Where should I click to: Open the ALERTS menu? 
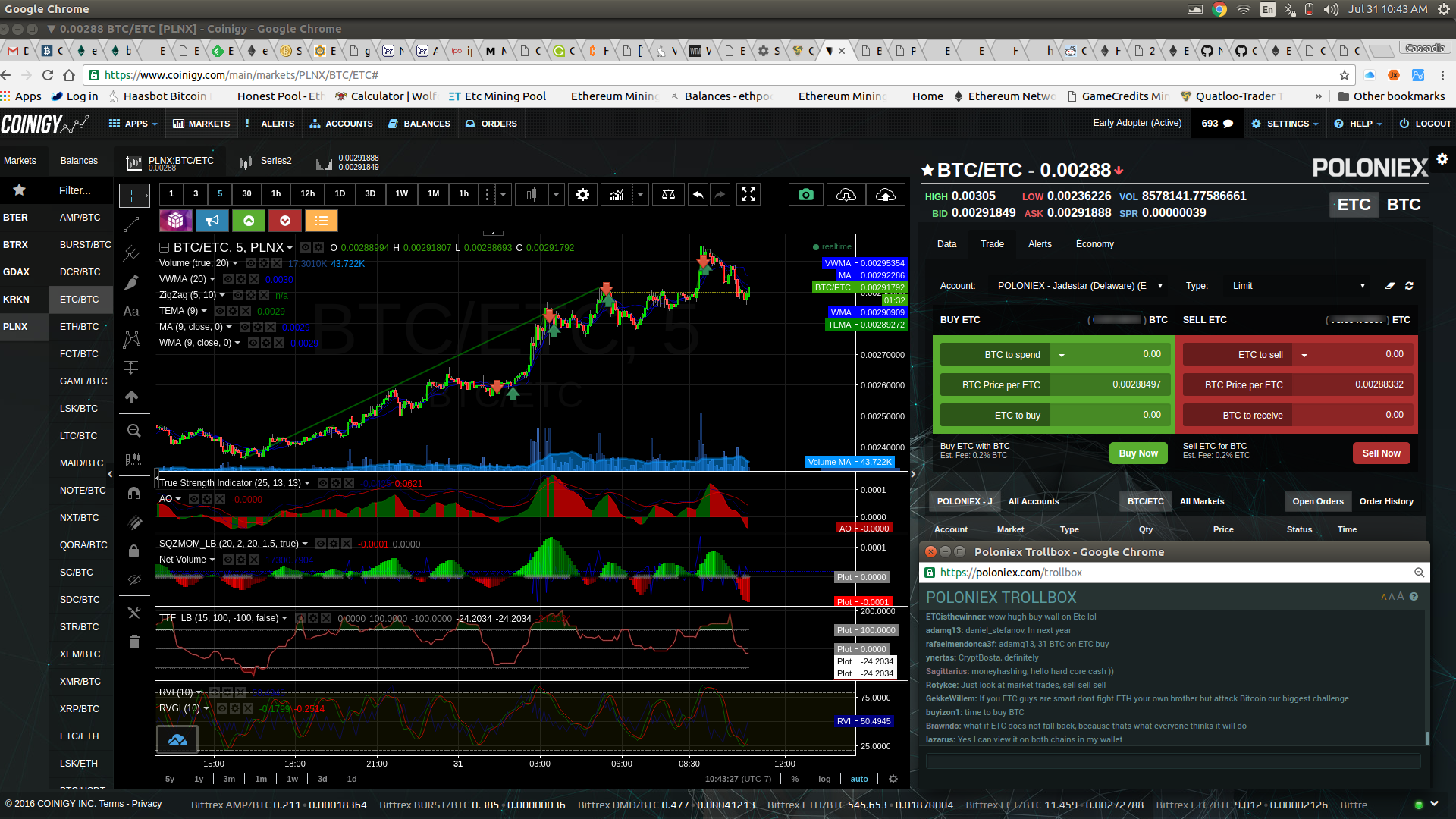pyautogui.click(x=270, y=124)
